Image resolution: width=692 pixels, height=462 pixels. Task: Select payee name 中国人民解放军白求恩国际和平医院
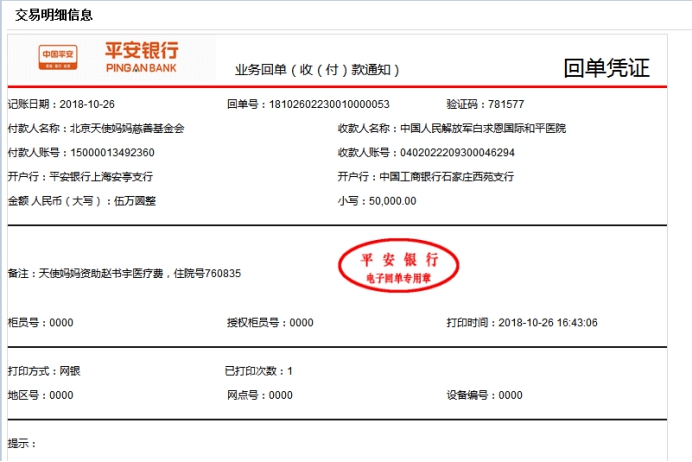click(483, 128)
